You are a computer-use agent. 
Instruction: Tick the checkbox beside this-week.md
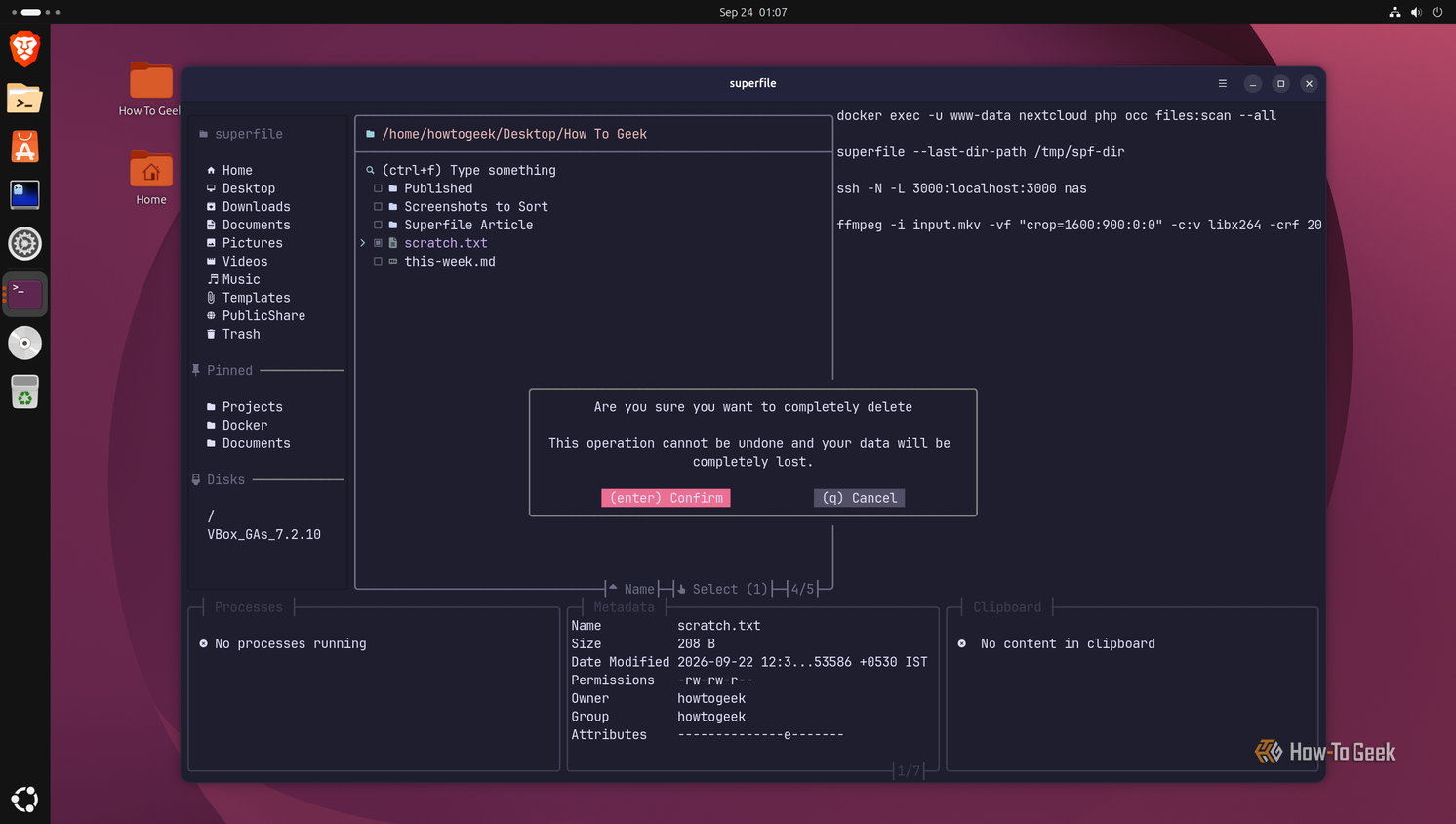(x=378, y=262)
